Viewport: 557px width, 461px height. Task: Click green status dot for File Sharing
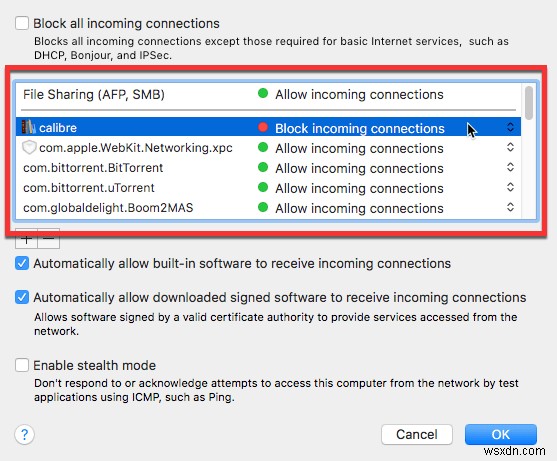point(263,93)
